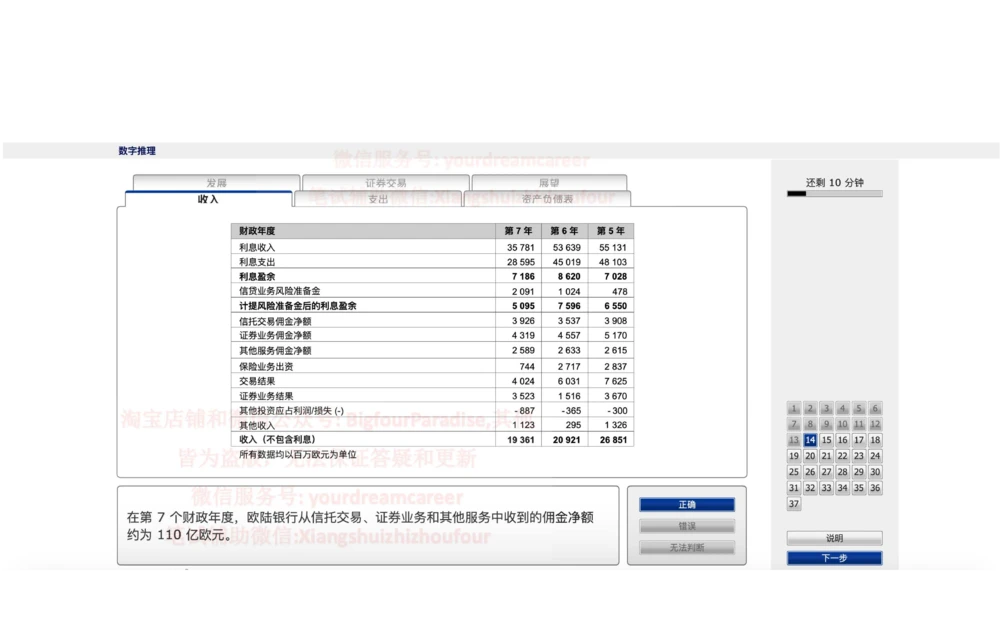Go to question 19
Screen dimensions: 1000x625
coord(794,456)
